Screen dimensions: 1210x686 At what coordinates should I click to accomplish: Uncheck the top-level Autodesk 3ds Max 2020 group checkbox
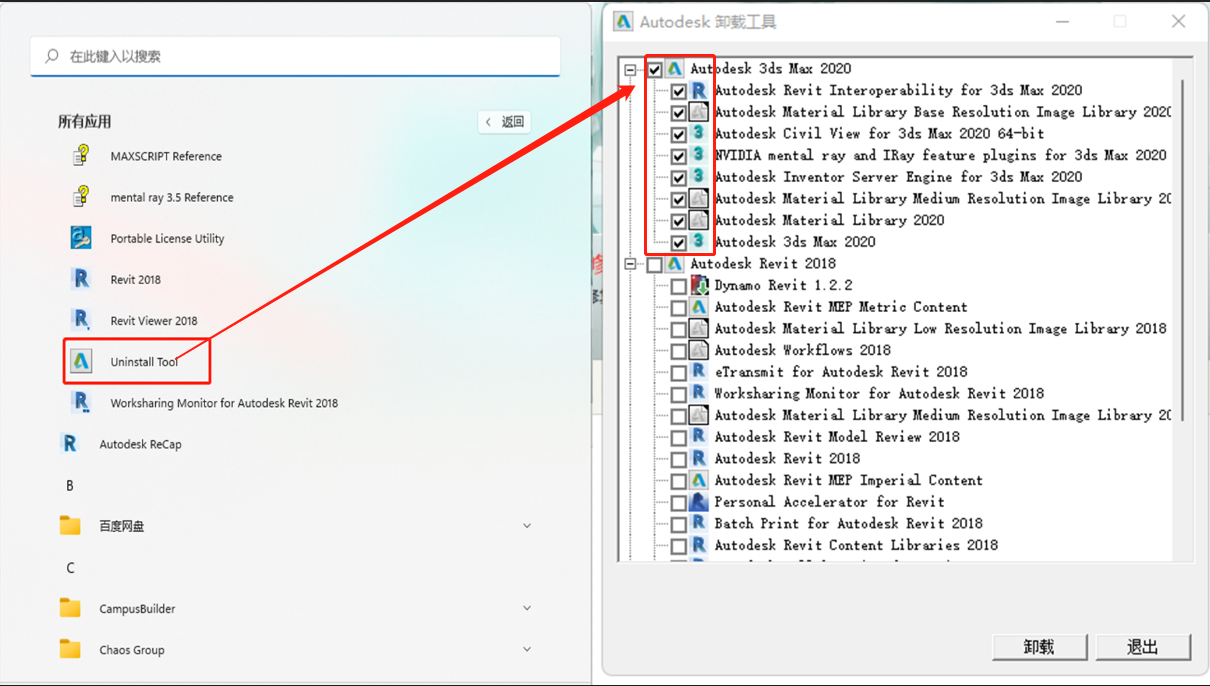655,69
